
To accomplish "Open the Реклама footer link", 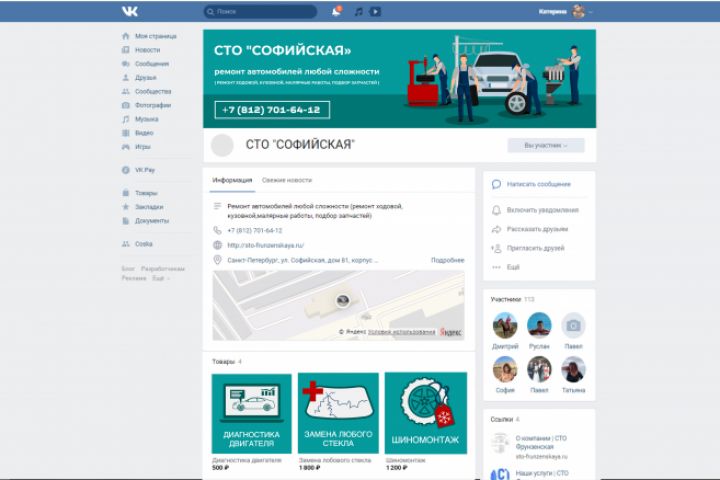I will [x=134, y=278].
